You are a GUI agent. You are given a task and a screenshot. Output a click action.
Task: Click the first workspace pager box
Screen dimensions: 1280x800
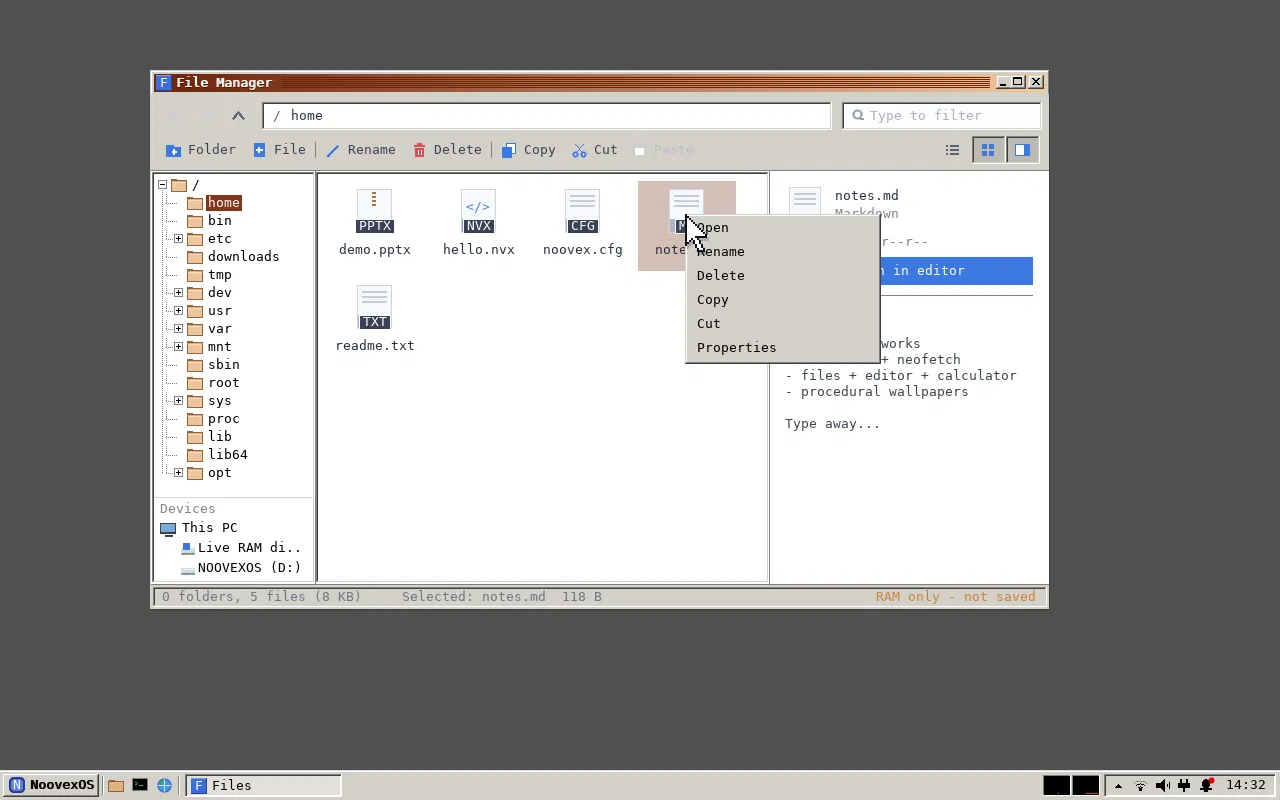[x=1057, y=786]
